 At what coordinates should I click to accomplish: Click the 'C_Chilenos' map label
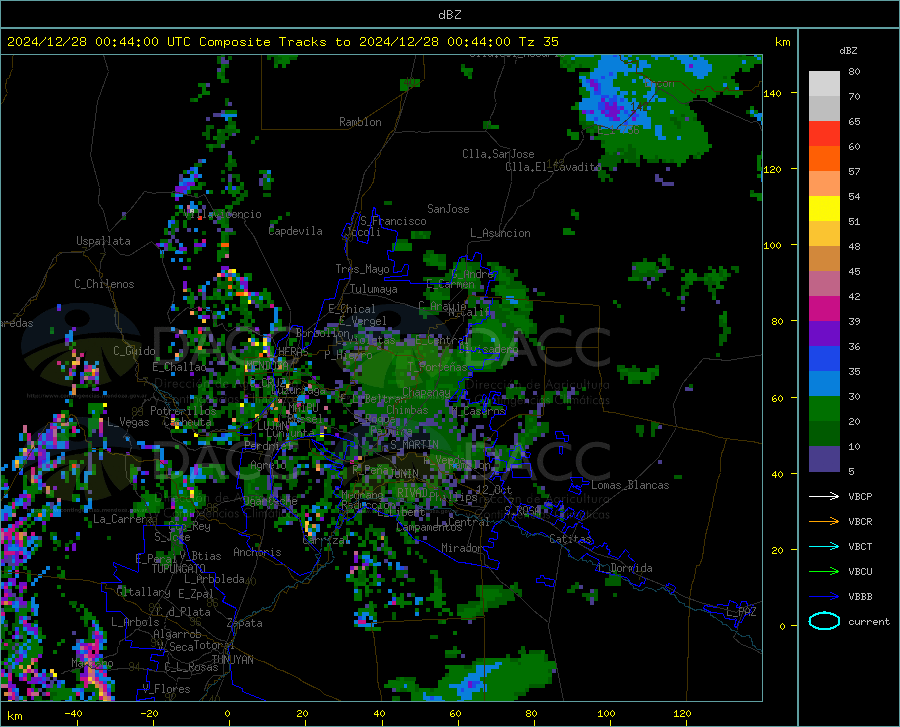104,284
